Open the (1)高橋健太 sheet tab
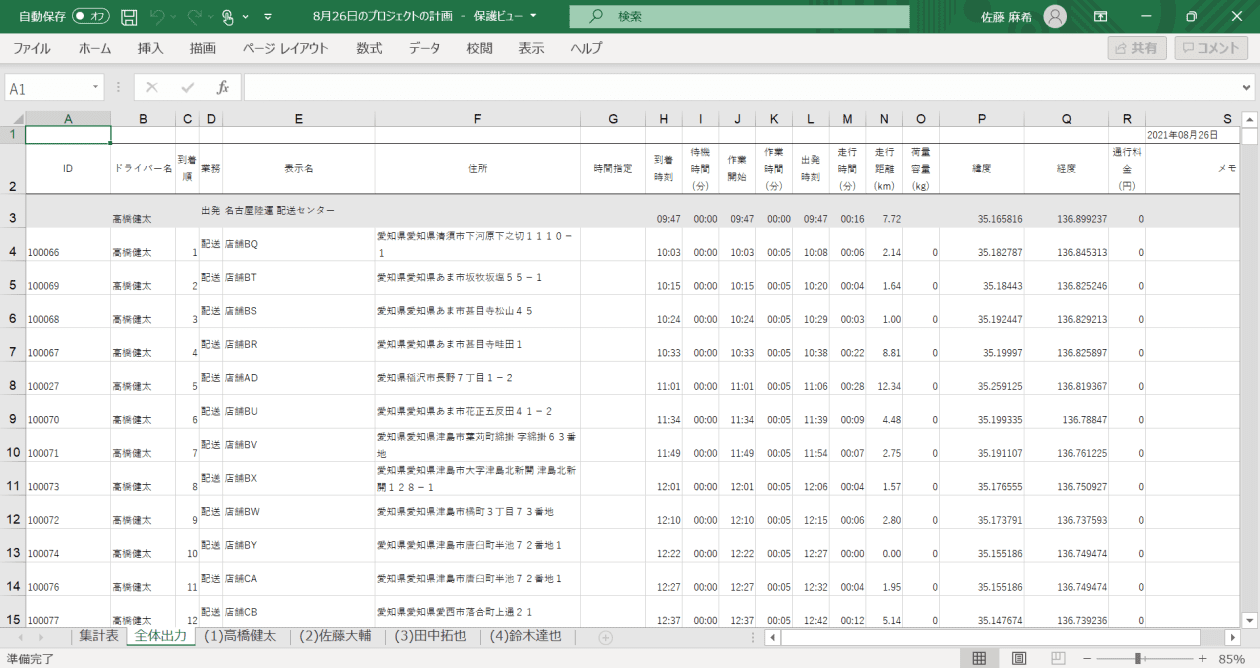 click(239, 636)
